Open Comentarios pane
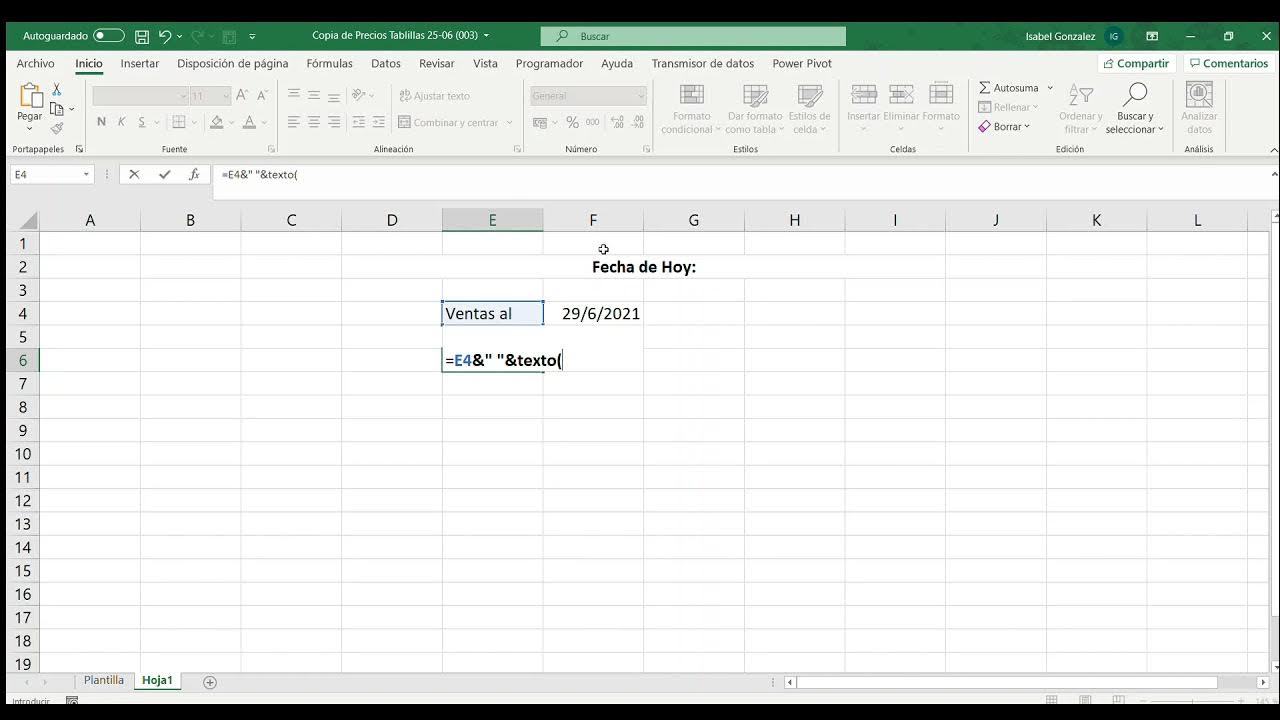The height and width of the screenshot is (720, 1280). (x=1229, y=63)
